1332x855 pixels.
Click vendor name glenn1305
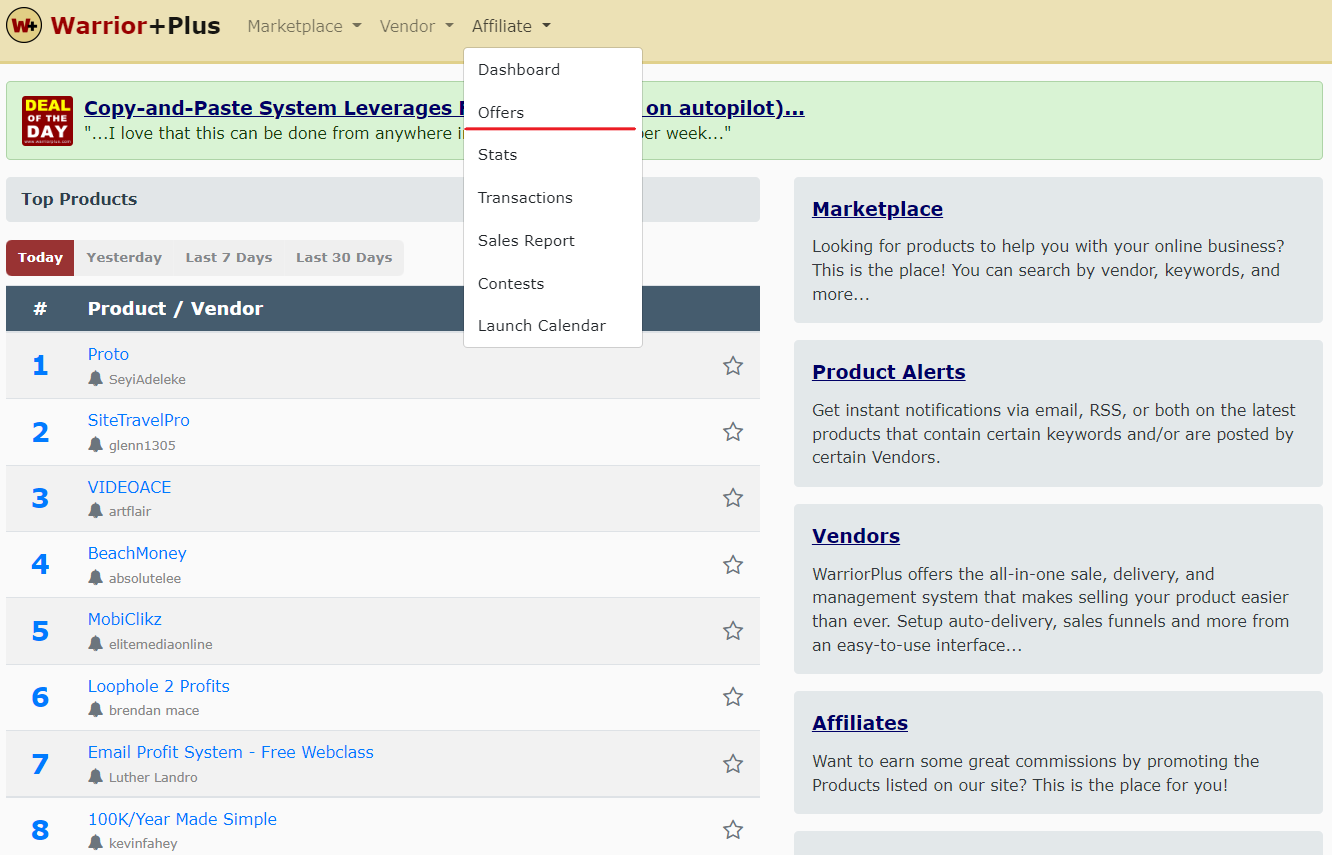tap(142, 445)
